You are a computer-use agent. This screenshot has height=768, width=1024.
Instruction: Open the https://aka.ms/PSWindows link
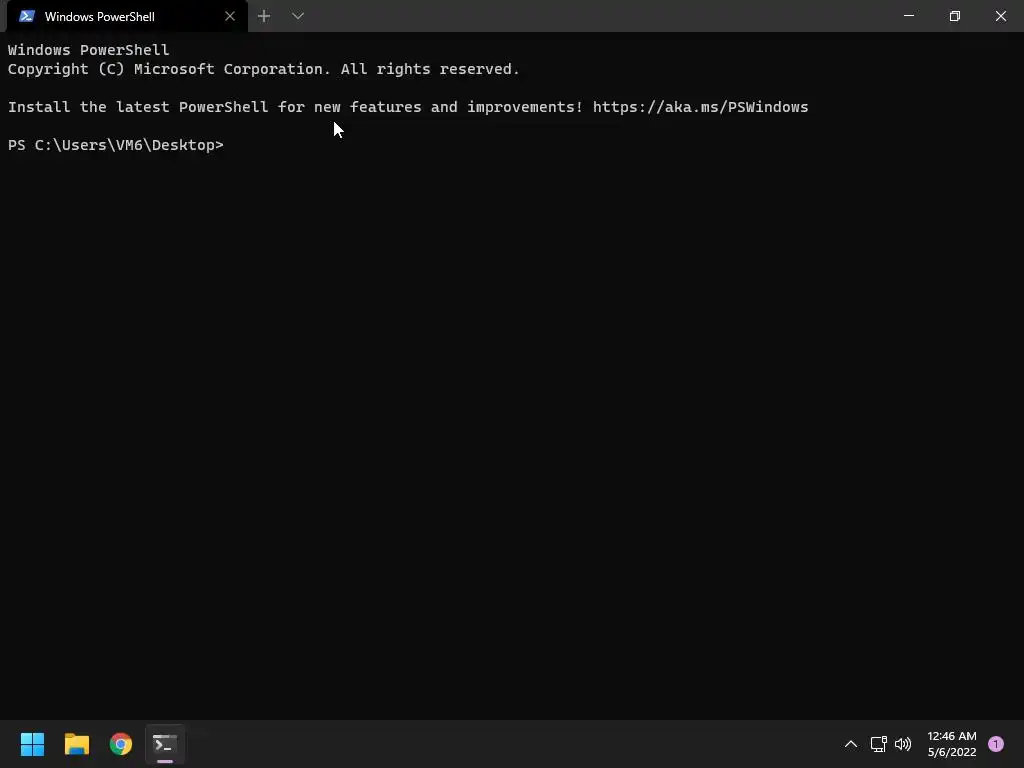(700, 107)
